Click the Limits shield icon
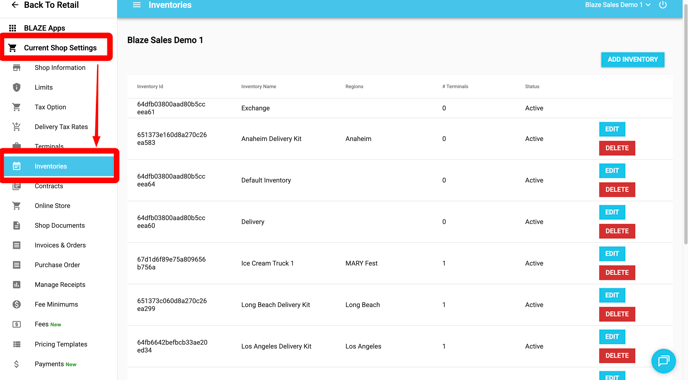This screenshot has width=688, height=380. coord(17,87)
